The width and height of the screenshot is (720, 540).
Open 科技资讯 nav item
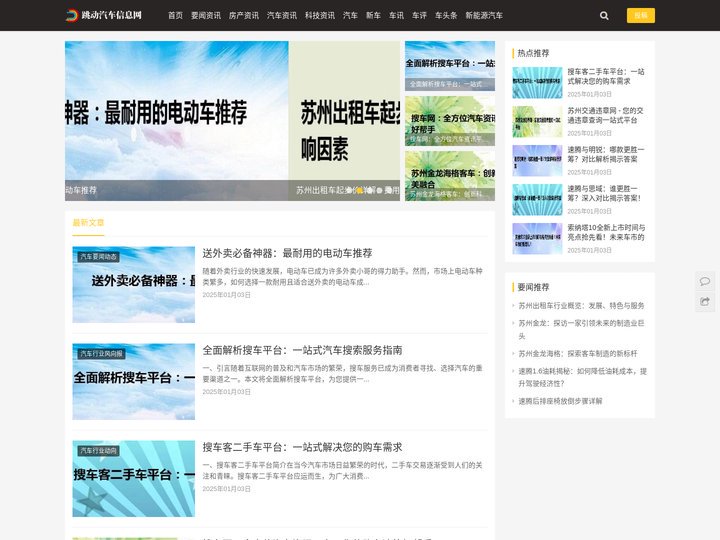(320, 15)
